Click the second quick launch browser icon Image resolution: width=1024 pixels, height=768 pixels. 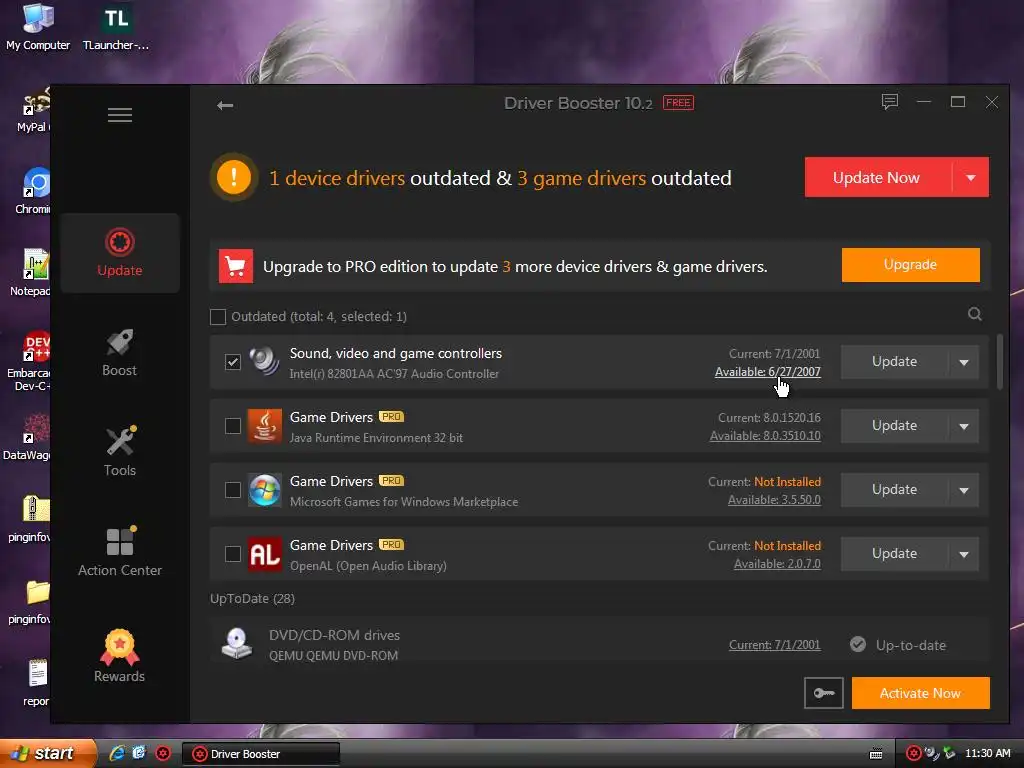pos(139,753)
